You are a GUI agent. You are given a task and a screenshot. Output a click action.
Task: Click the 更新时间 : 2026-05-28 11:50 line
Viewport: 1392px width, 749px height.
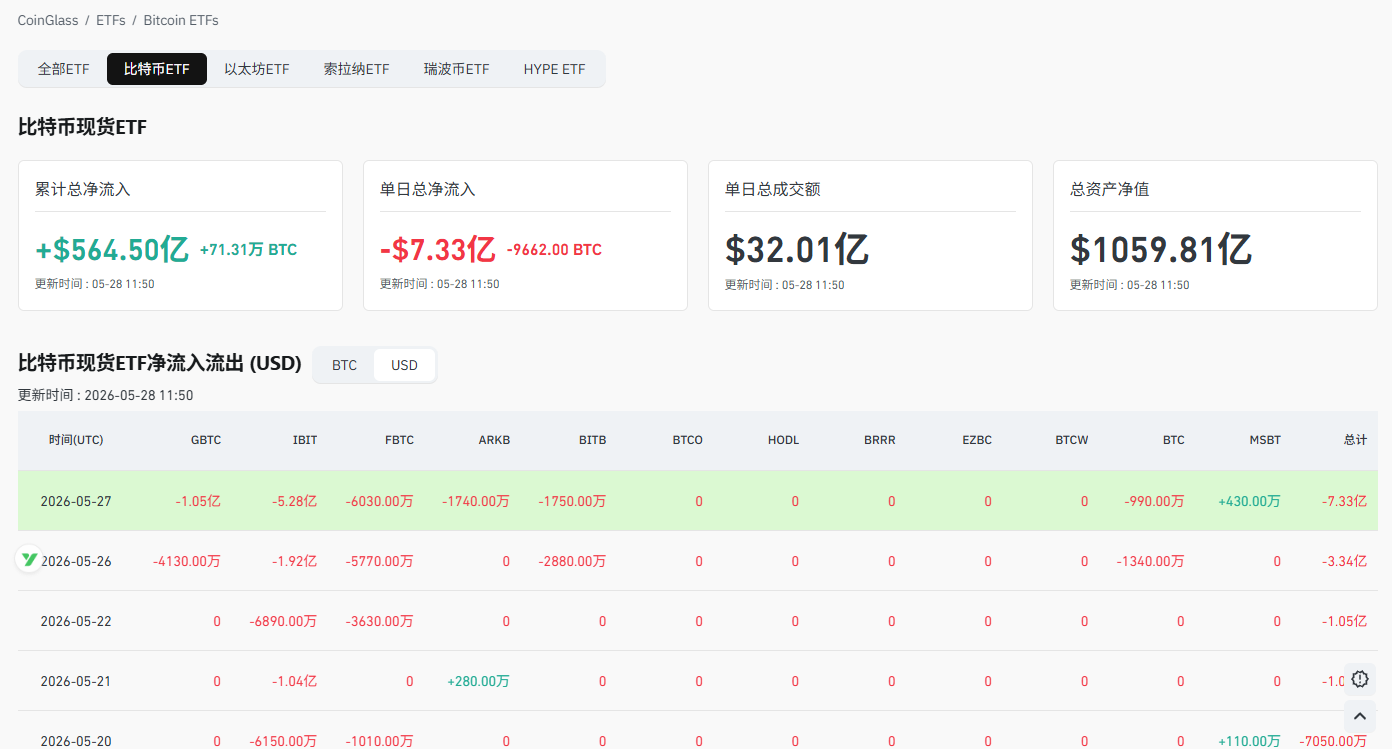tap(106, 395)
